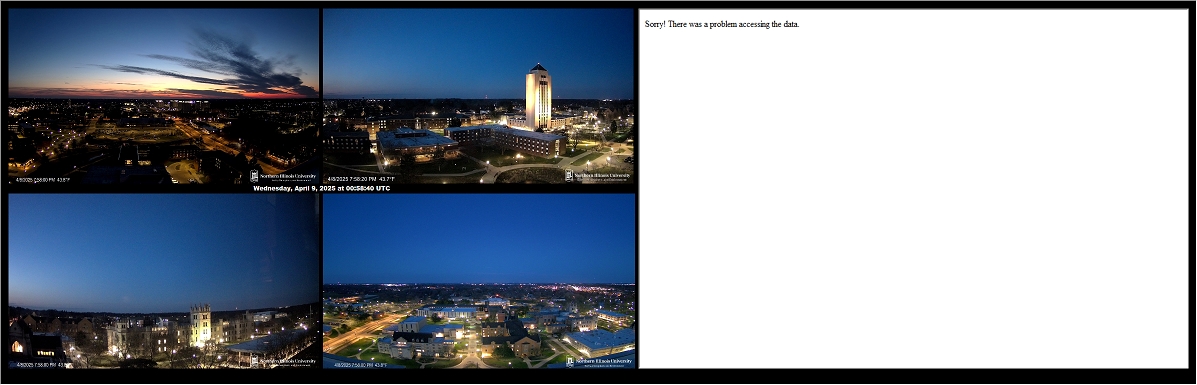Open the campus quad night webcam image
The height and width of the screenshot is (385, 1197).
[x=479, y=280]
